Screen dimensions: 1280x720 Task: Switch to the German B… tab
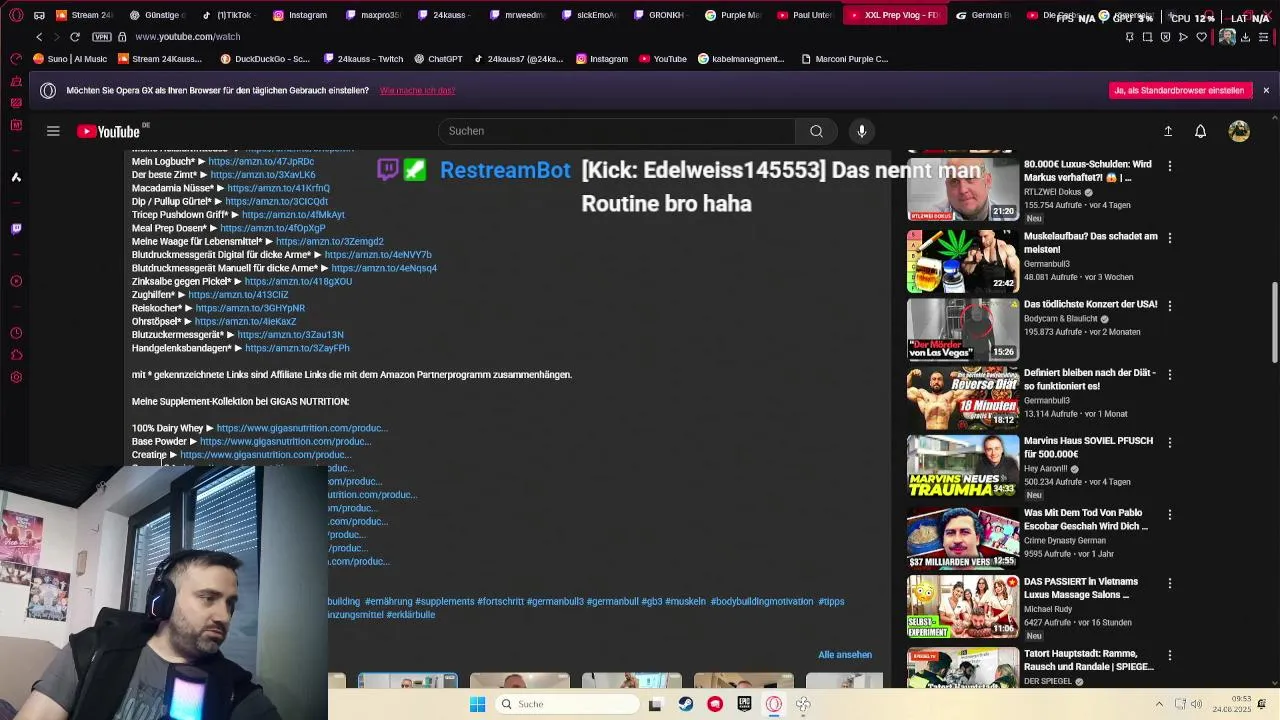[x=983, y=16]
